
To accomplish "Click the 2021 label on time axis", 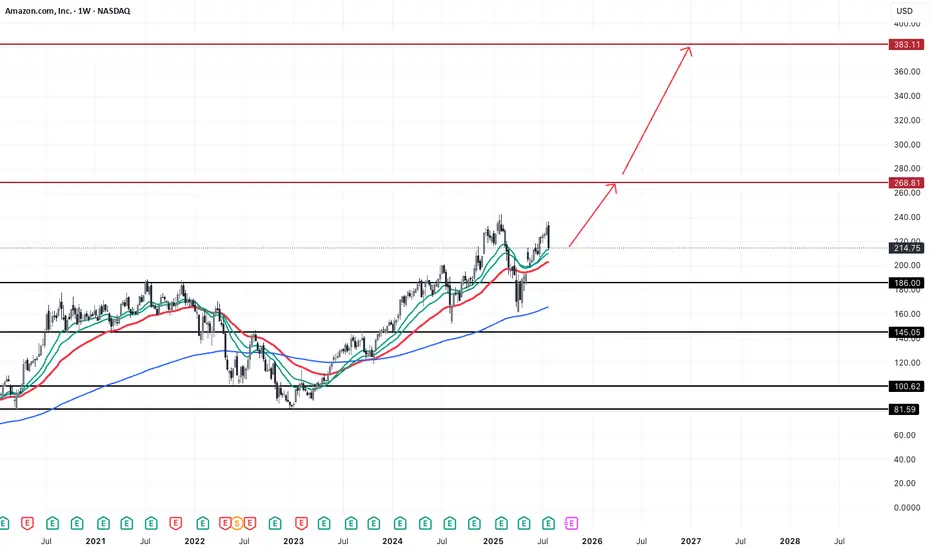I will coord(96,541).
